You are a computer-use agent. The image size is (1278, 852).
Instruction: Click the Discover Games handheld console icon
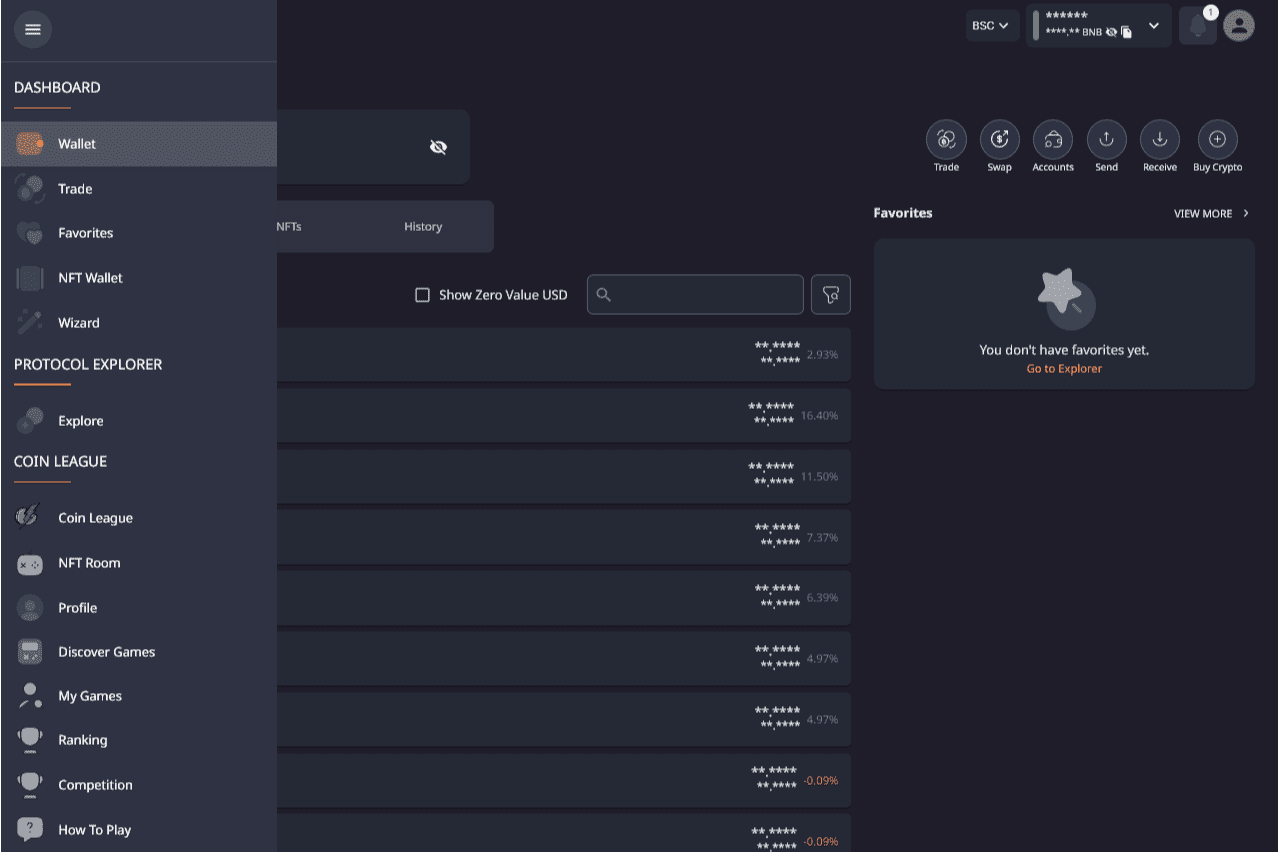(30, 652)
